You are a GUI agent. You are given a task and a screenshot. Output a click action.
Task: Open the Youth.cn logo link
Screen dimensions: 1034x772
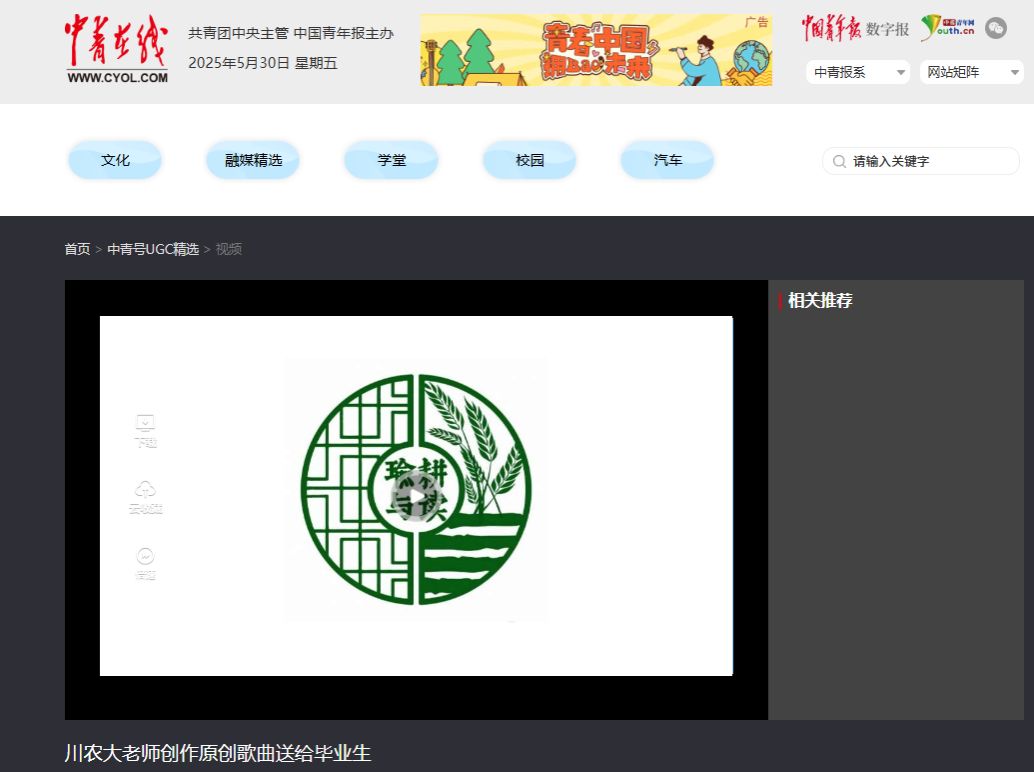[947, 28]
